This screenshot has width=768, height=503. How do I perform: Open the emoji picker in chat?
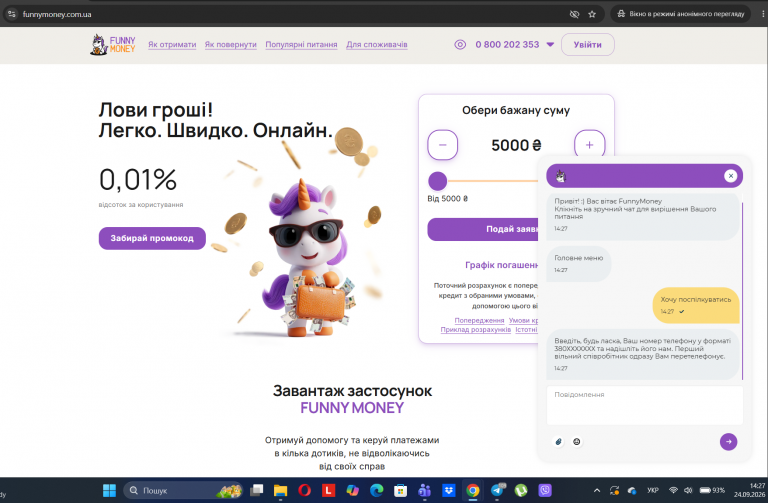tap(577, 442)
